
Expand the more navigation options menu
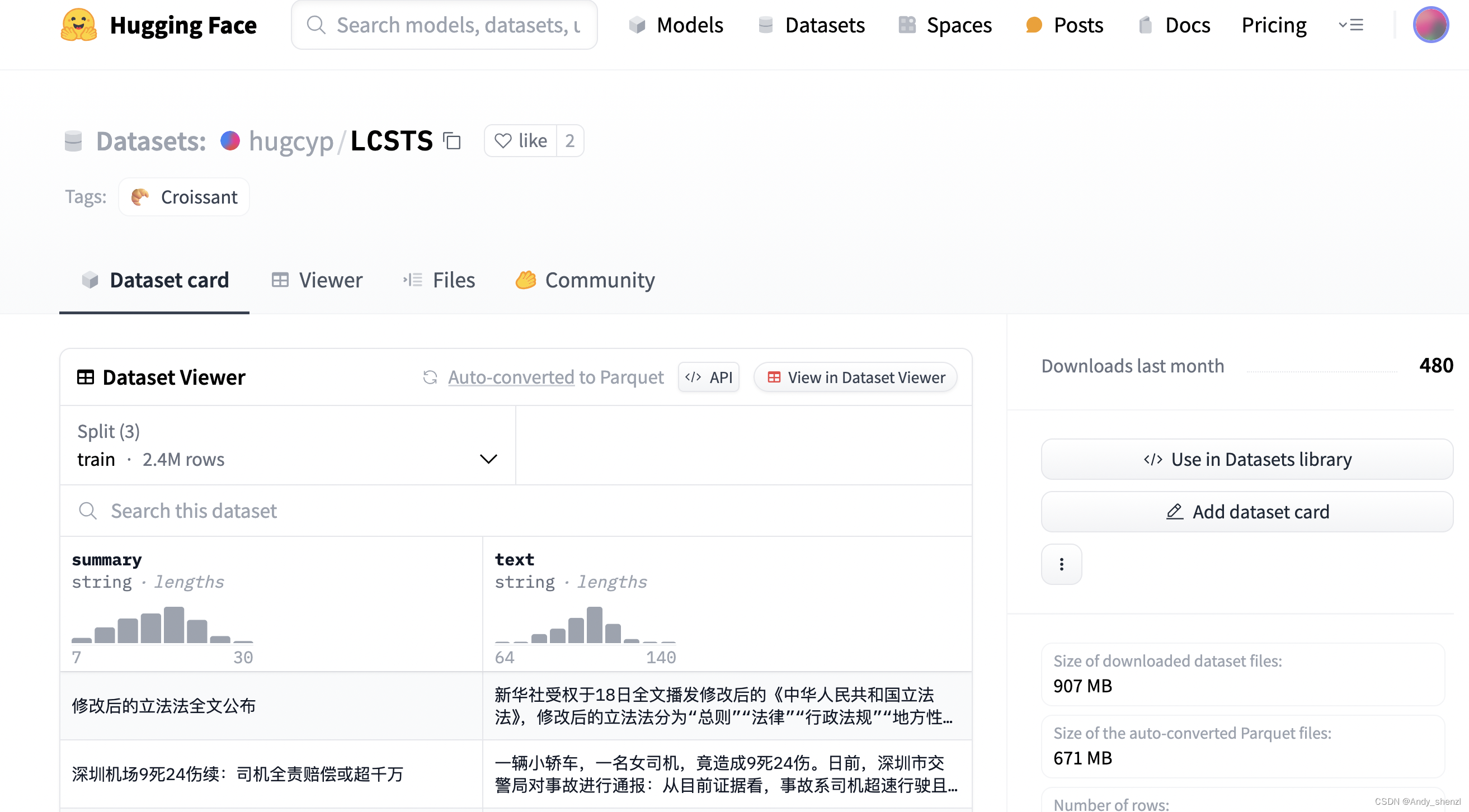click(x=1351, y=25)
